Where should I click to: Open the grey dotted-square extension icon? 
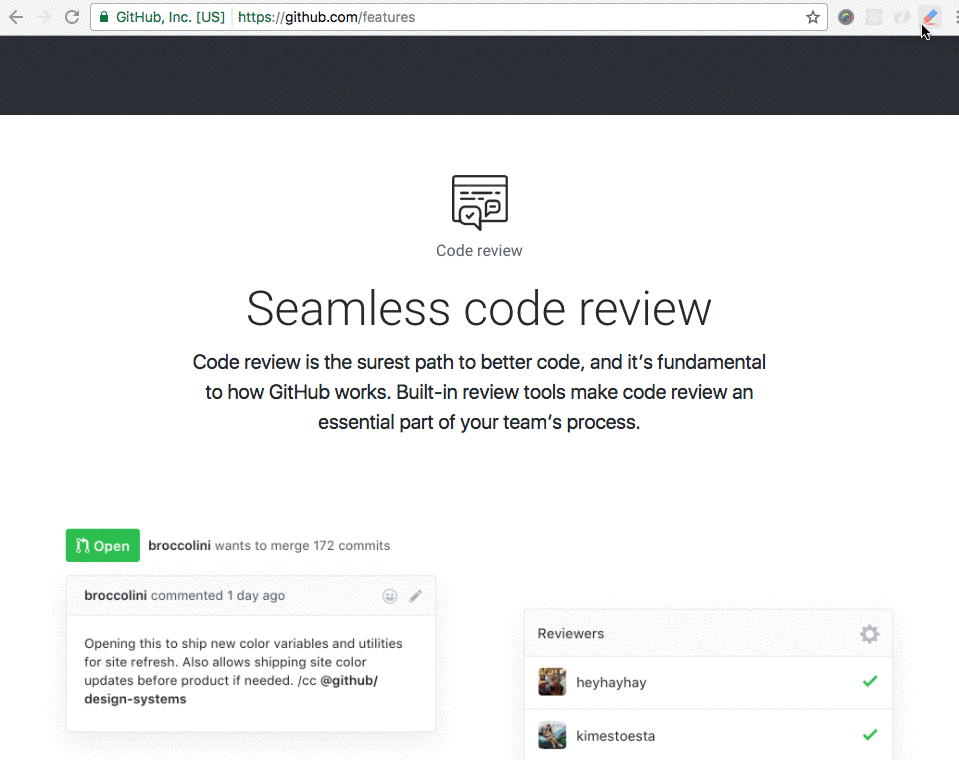tap(874, 17)
